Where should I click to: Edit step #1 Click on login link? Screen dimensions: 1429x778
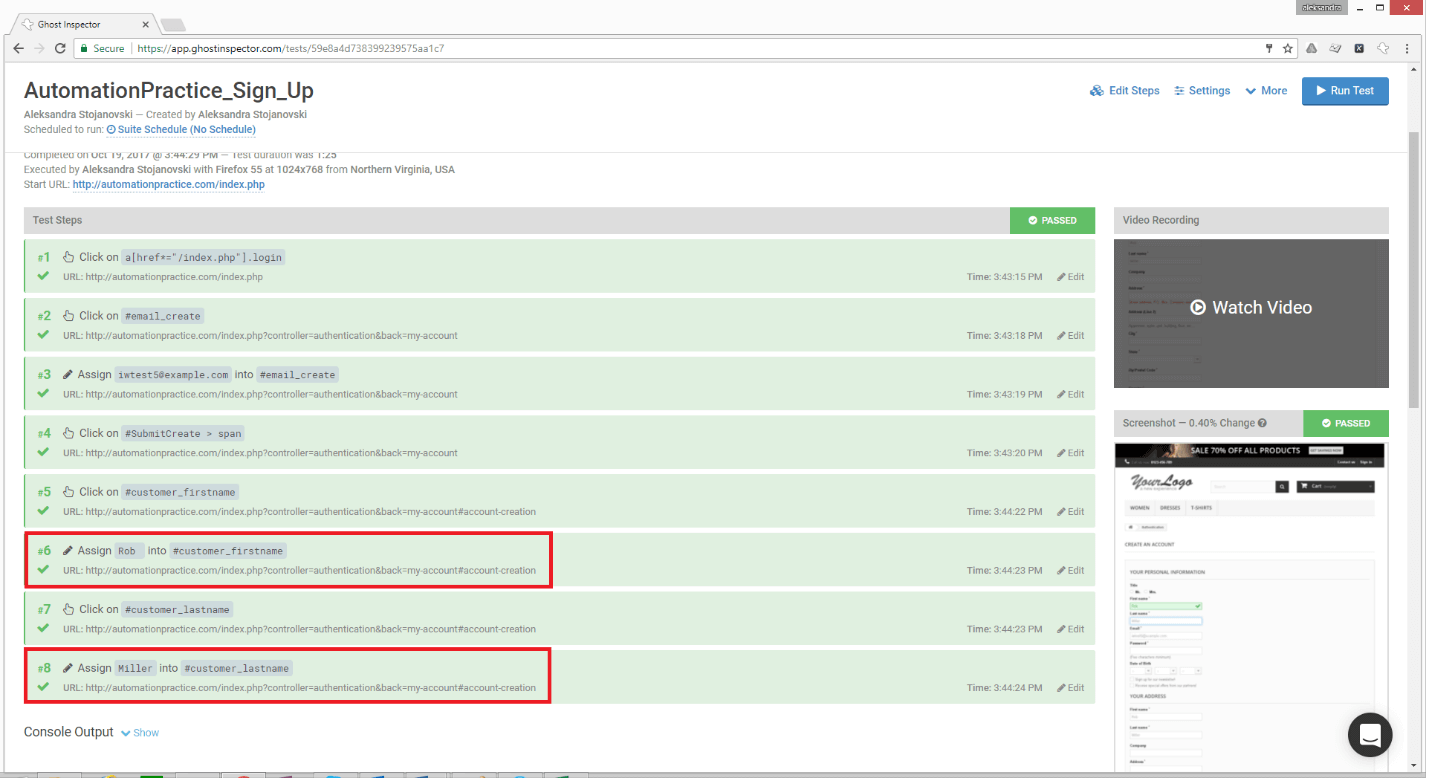1070,277
